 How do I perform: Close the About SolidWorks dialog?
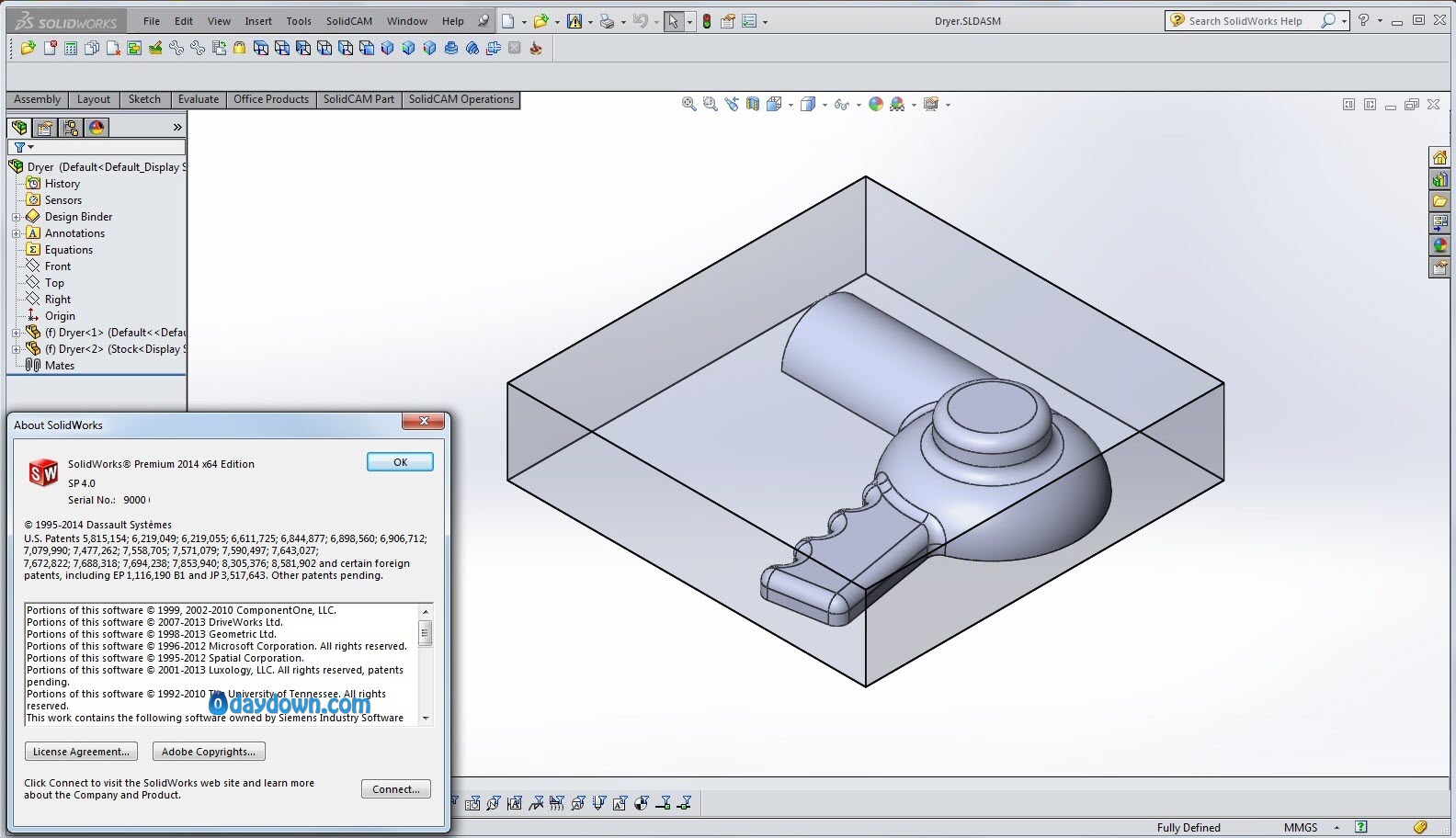click(424, 421)
